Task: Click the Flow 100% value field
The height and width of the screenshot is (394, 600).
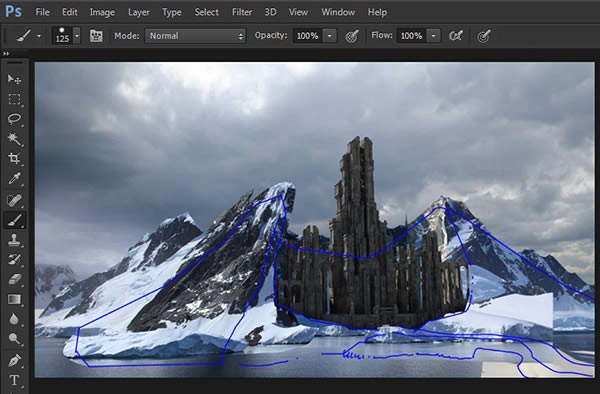Action: [x=412, y=36]
